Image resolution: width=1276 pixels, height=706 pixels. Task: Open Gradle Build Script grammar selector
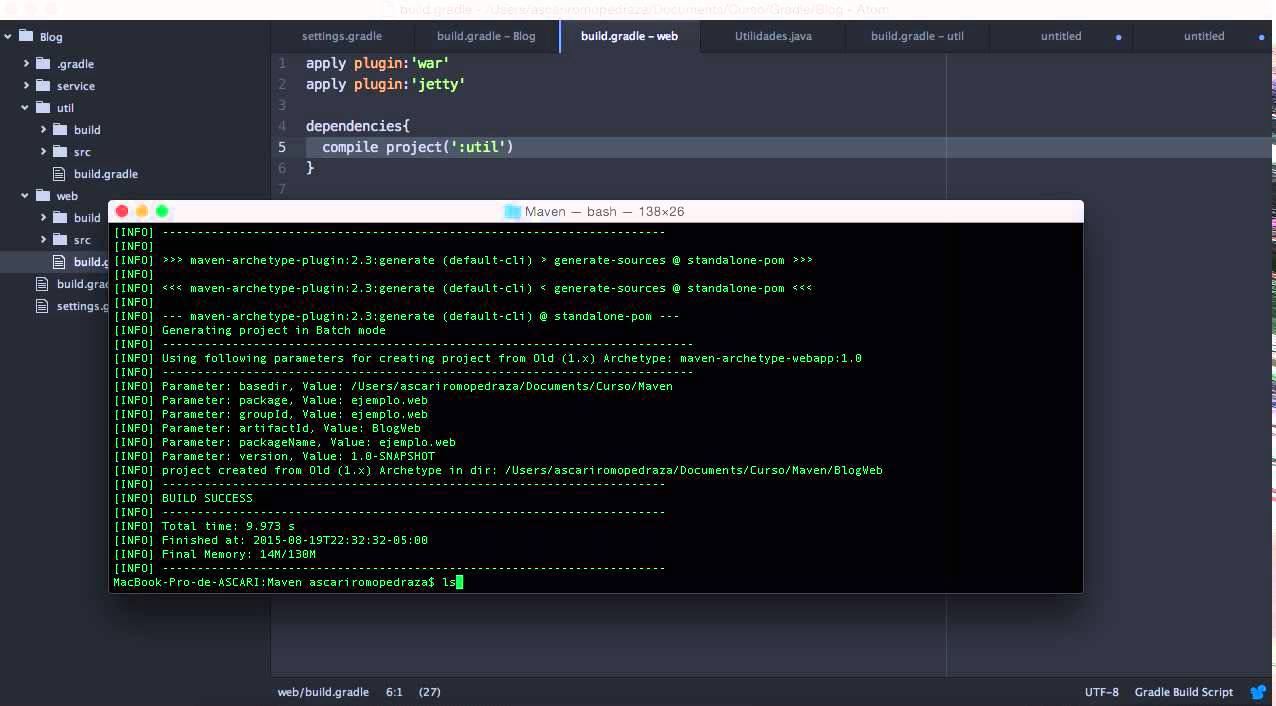[x=1184, y=692]
